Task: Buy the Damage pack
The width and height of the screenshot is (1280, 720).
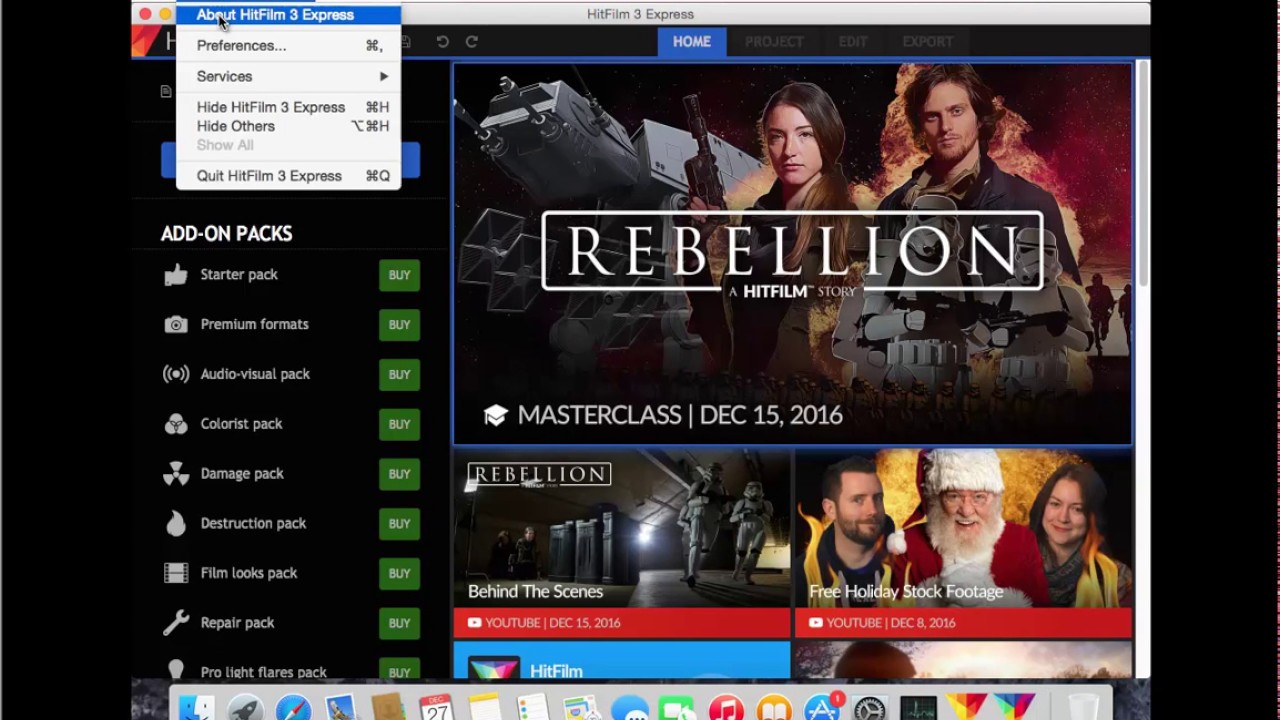Action: coord(399,474)
